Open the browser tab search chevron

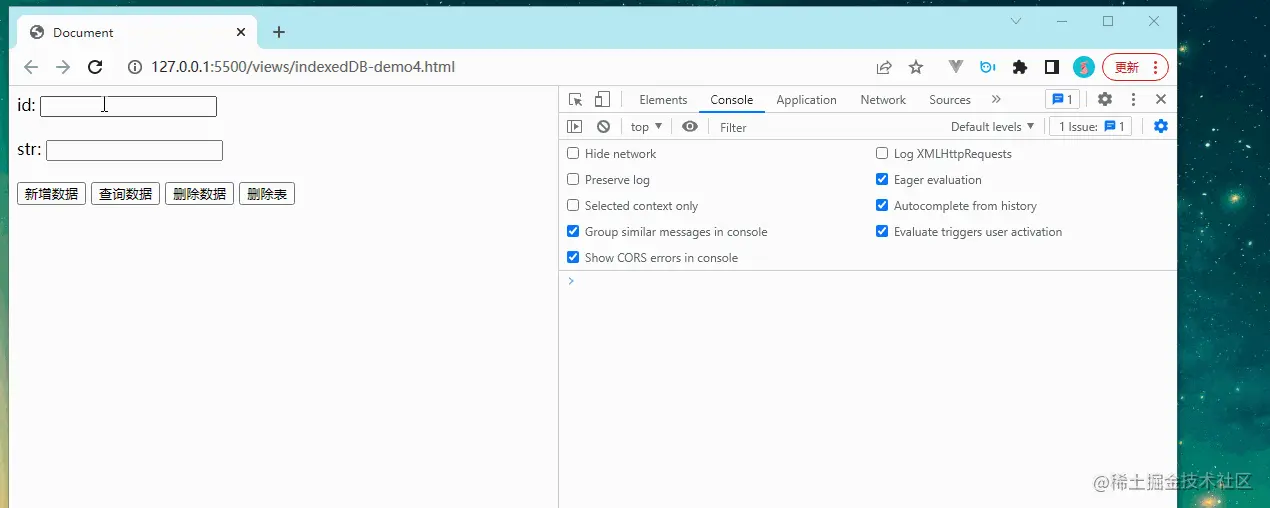(x=1016, y=21)
